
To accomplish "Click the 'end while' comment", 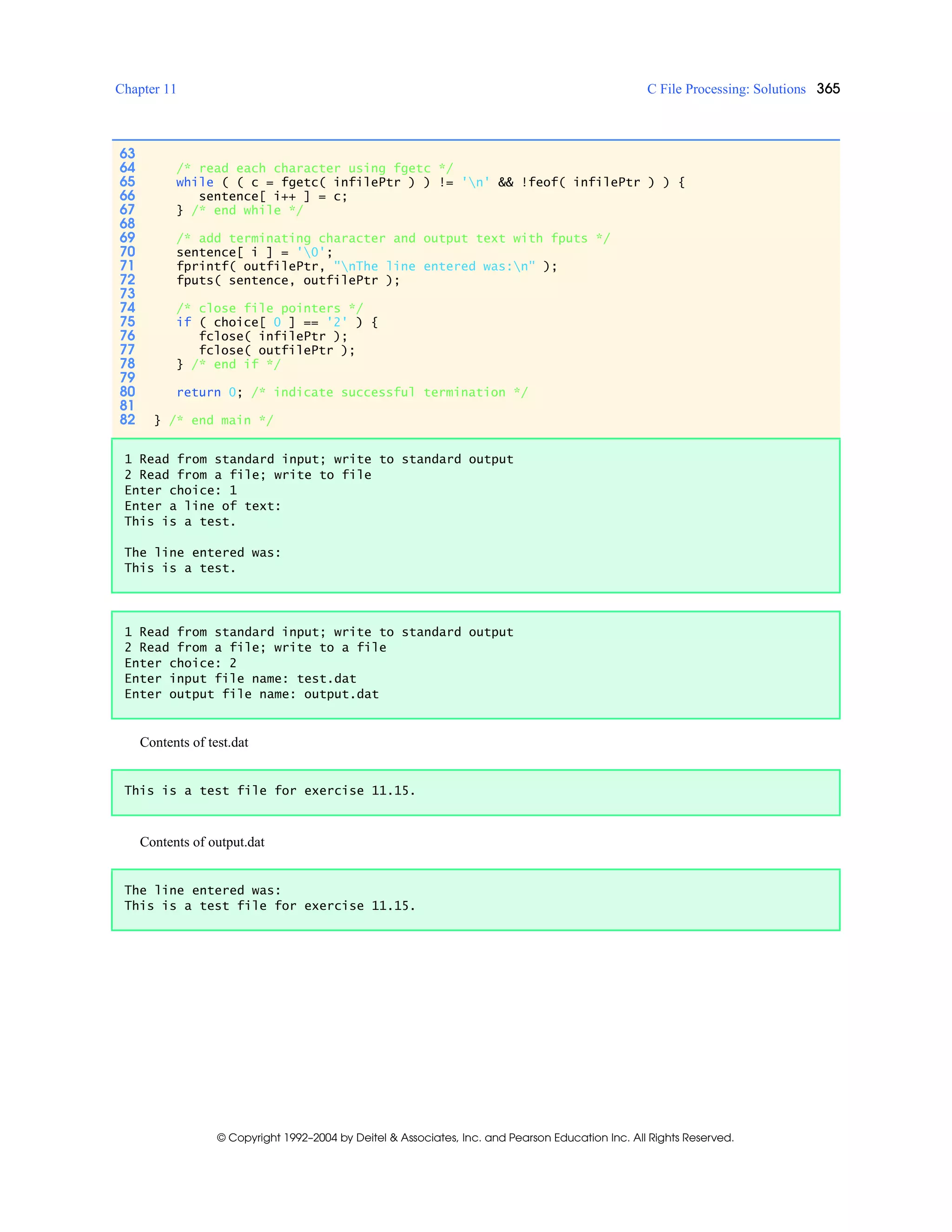I will (x=247, y=211).
